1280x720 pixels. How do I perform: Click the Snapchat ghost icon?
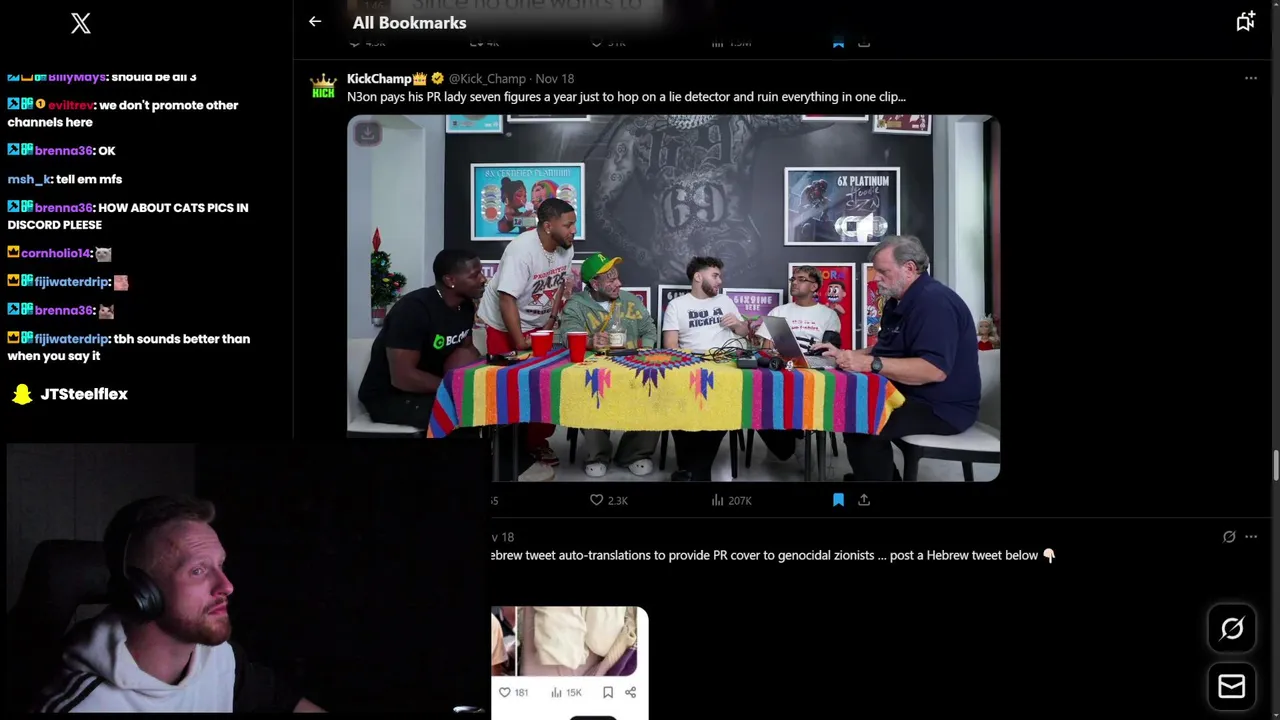click(22, 394)
